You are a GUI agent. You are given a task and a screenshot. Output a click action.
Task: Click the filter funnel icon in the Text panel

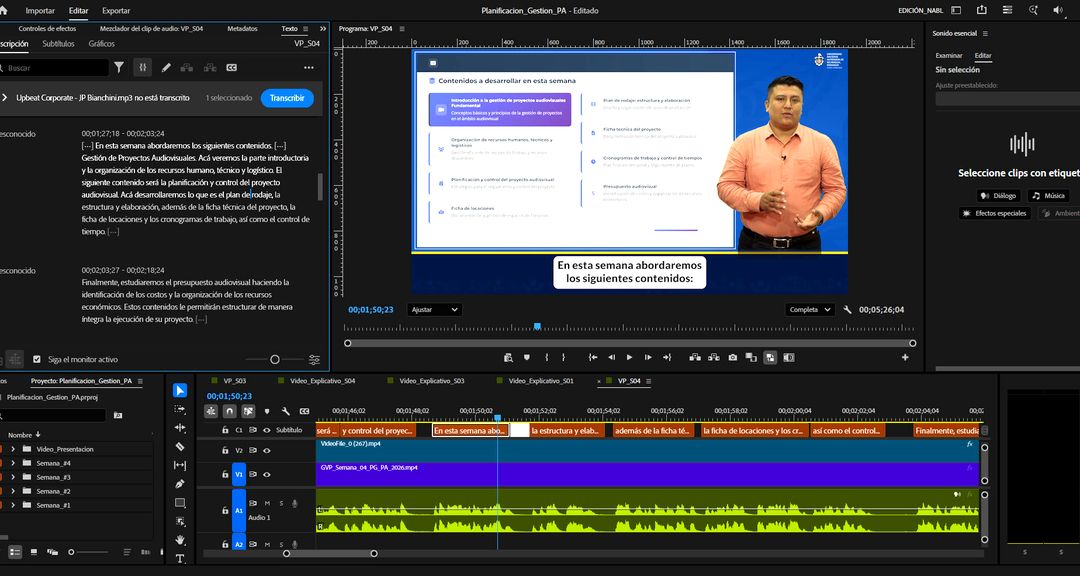coord(119,68)
